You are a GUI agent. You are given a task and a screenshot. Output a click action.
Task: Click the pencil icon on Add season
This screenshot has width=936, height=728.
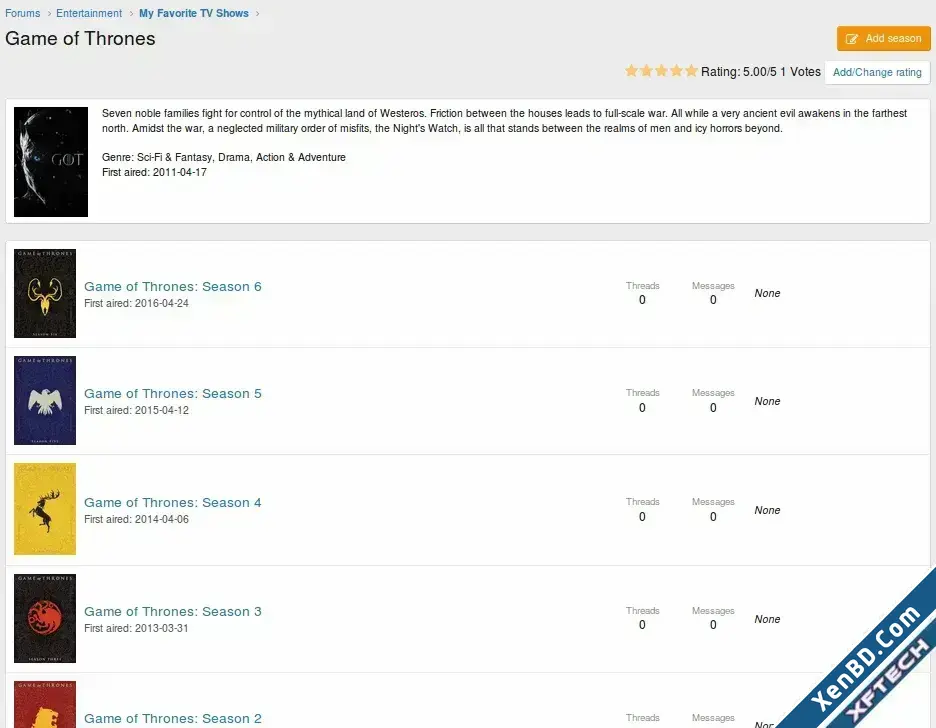(x=852, y=39)
